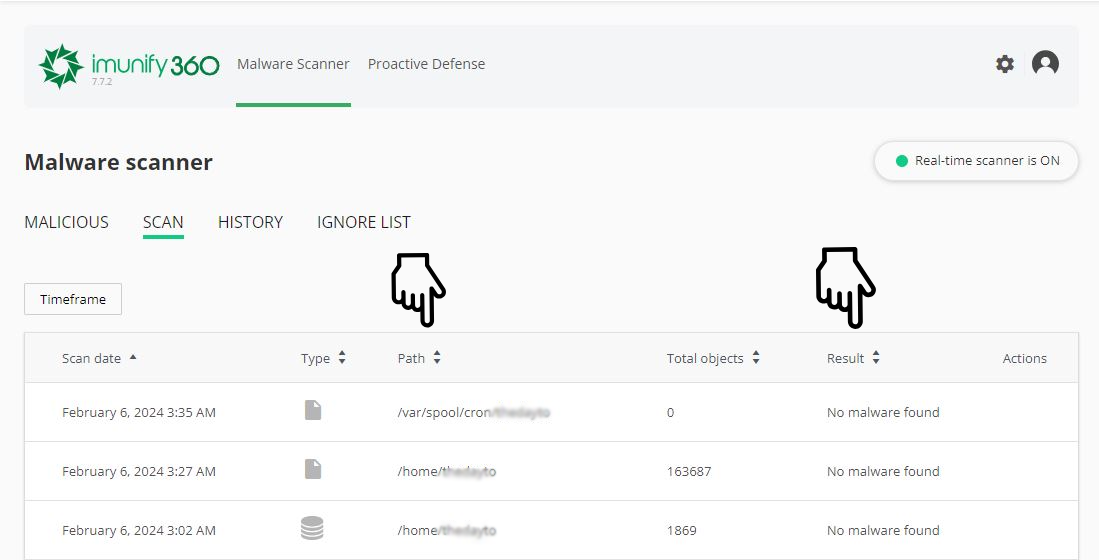Viewport: 1099px width, 560px height.
Task: Click the Real-time scanner is ON badge
Action: (976, 161)
